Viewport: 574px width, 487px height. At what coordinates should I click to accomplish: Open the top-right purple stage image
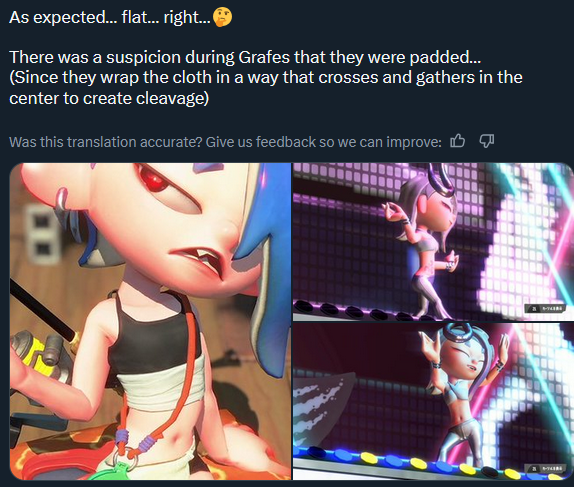pos(433,242)
